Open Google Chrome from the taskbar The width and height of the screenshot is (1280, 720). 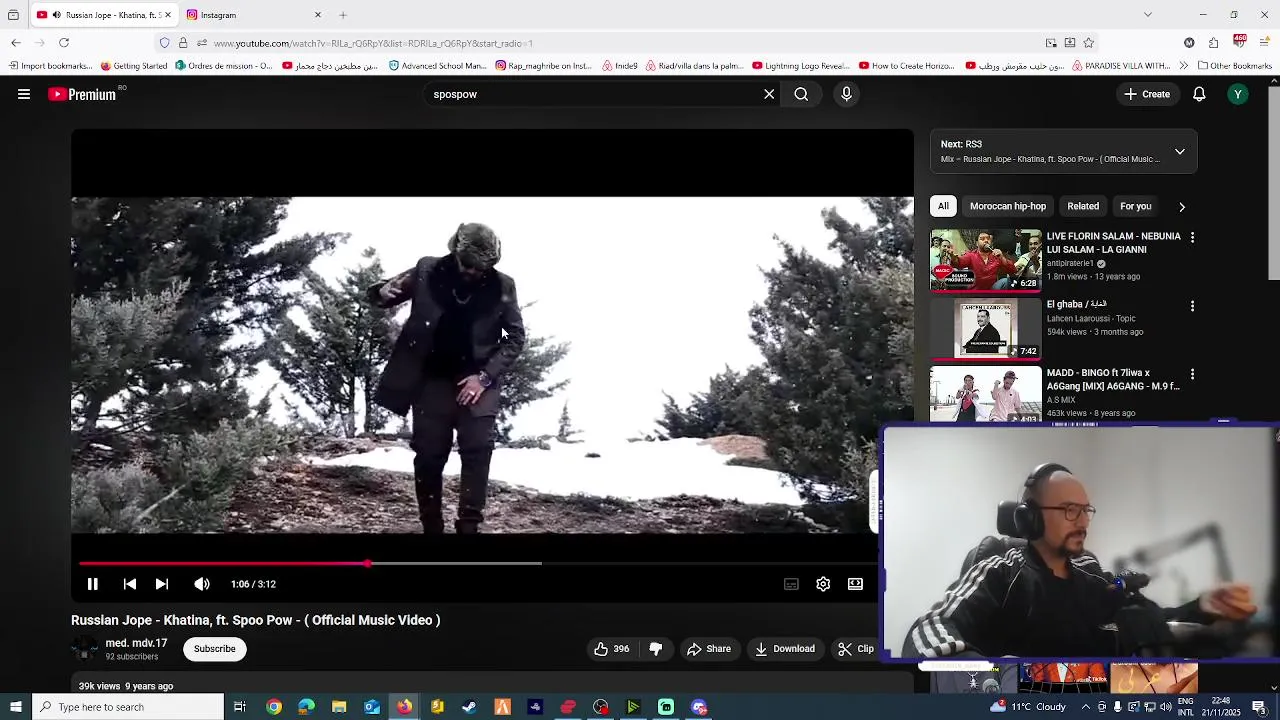[273, 707]
